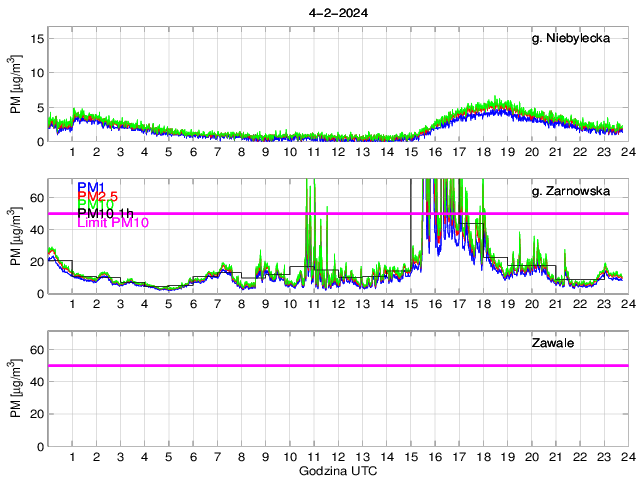Click the Godzina UTC axis label
The height and width of the screenshot is (480, 640).
[x=337, y=470]
